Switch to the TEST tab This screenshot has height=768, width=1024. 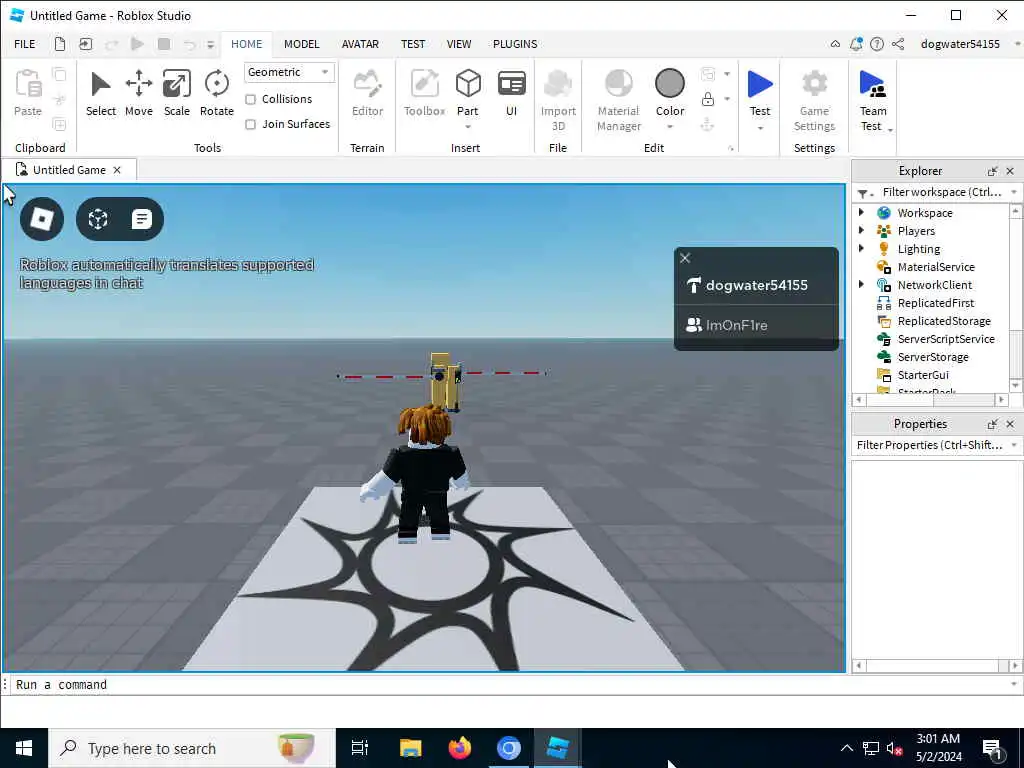(413, 44)
